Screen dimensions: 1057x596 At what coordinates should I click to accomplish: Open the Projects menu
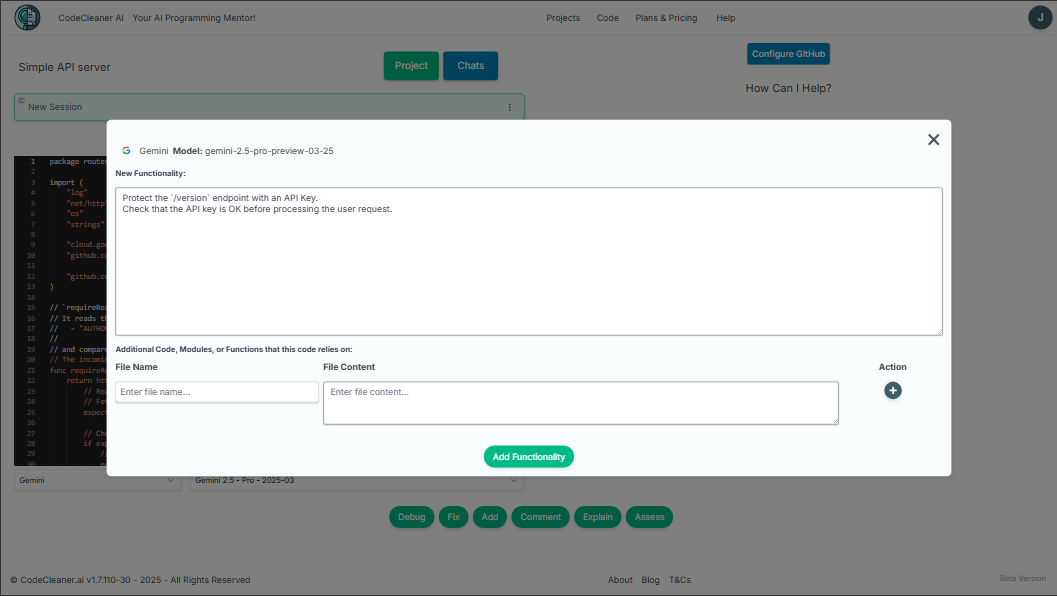point(563,18)
